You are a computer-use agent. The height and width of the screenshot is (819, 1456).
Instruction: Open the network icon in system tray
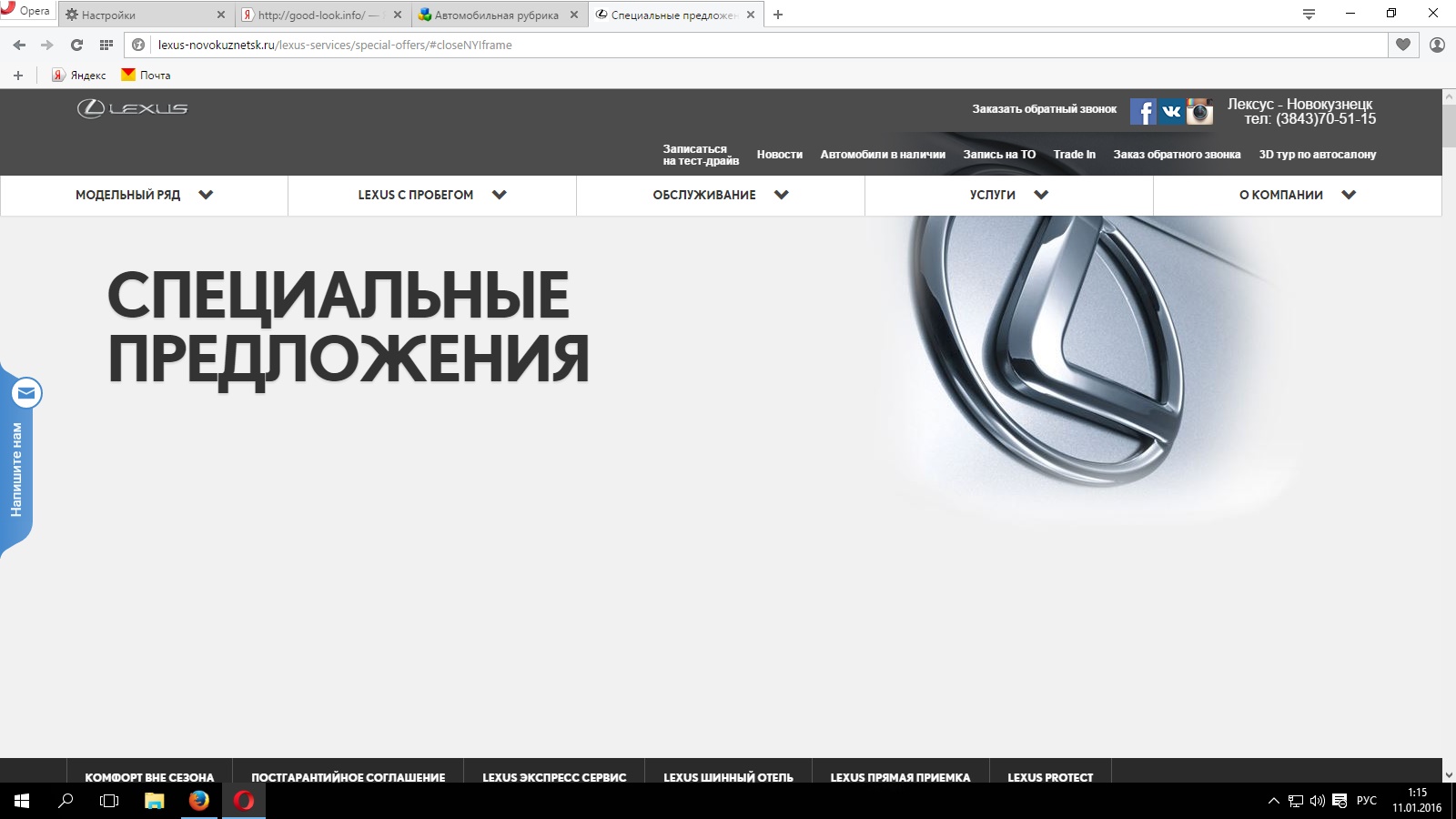coord(1296,801)
